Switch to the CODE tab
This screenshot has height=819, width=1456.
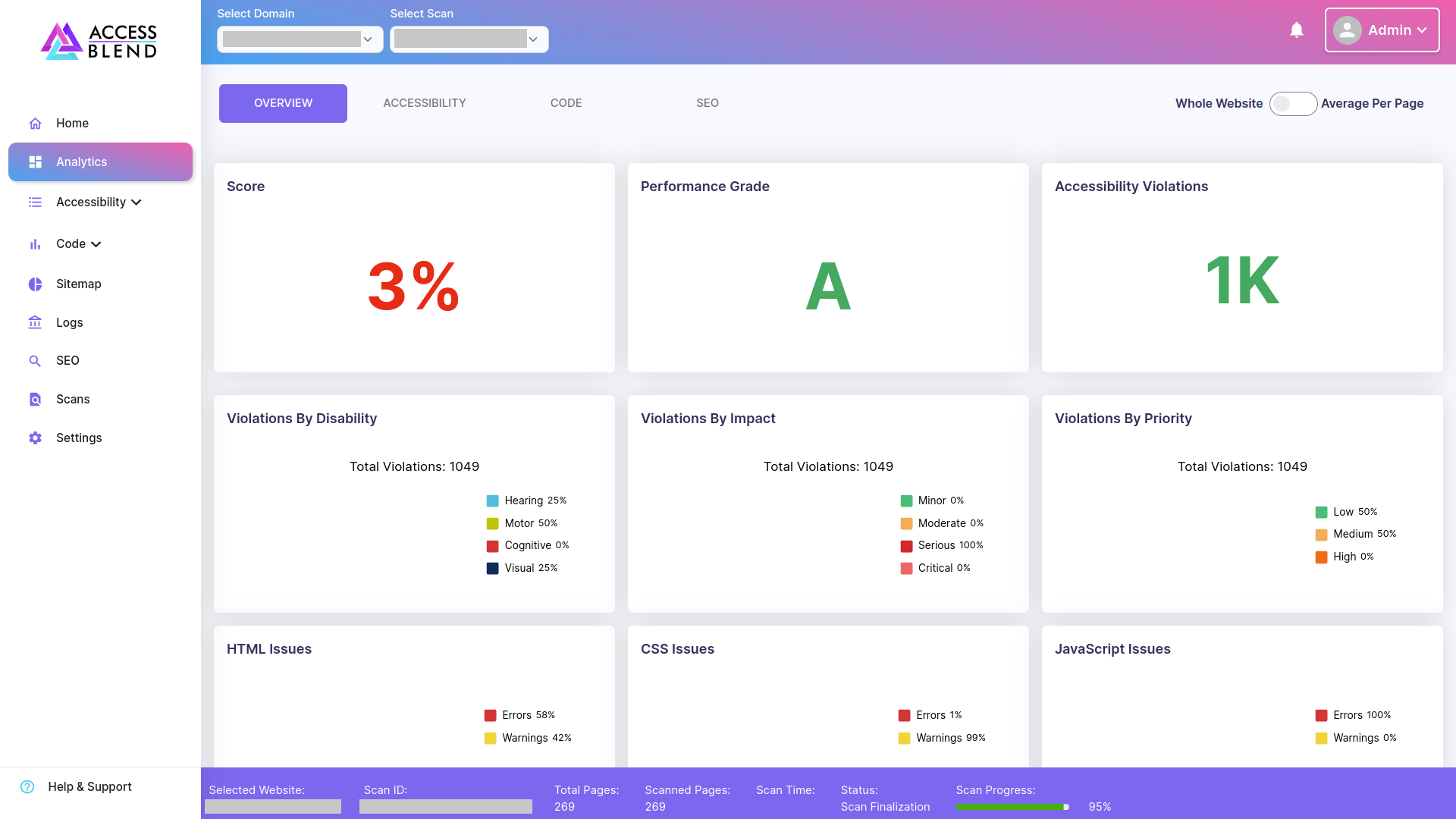pyautogui.click(x=566, y=103)
